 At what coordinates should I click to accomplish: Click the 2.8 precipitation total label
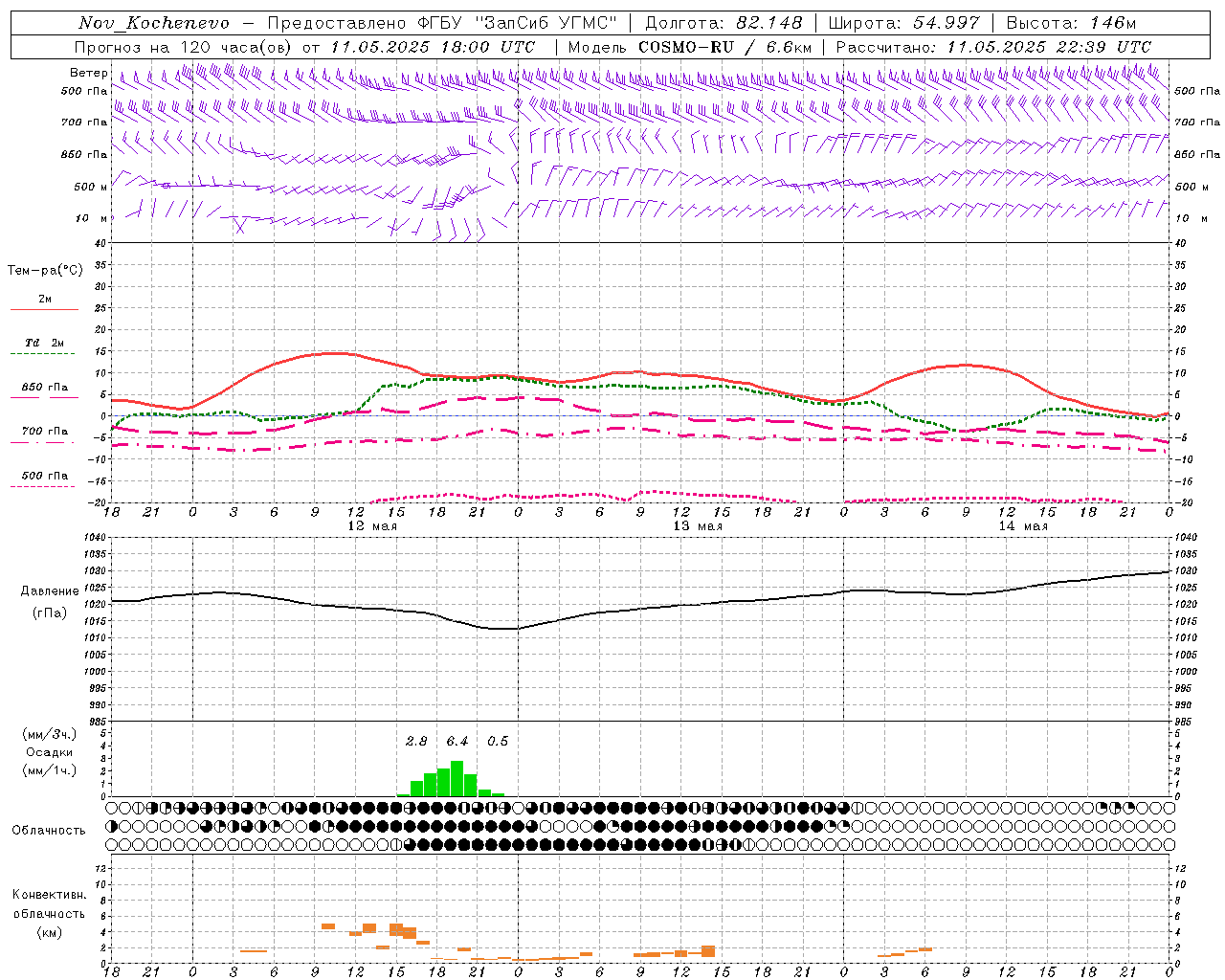(416, 741)
